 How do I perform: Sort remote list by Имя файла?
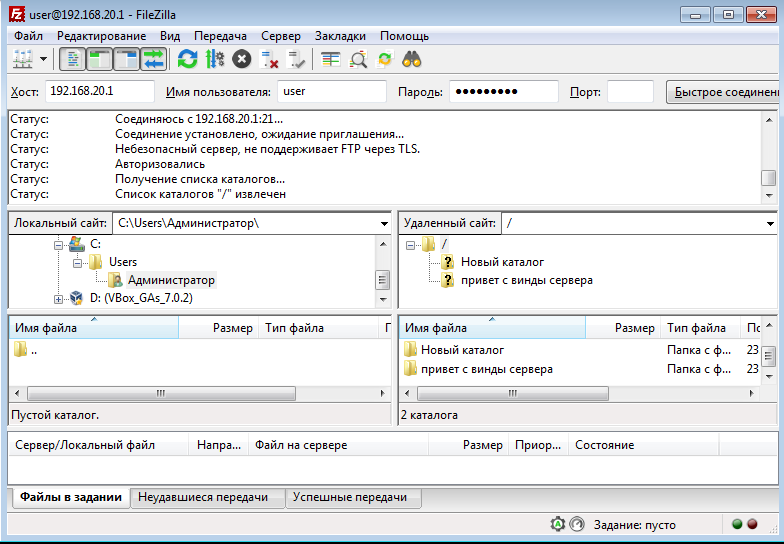[492, 328]
